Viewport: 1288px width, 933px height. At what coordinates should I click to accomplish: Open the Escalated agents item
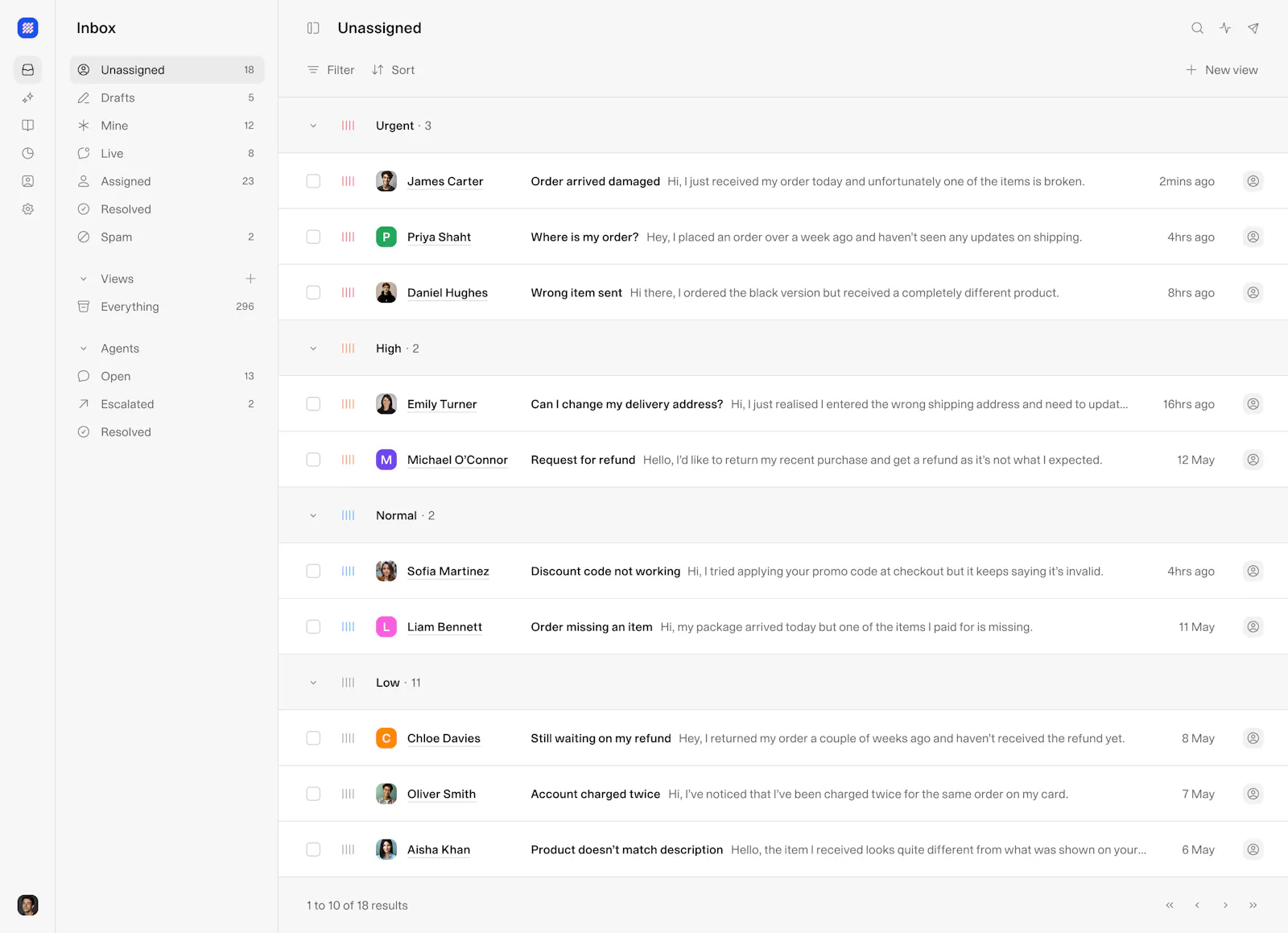(167, 404)
